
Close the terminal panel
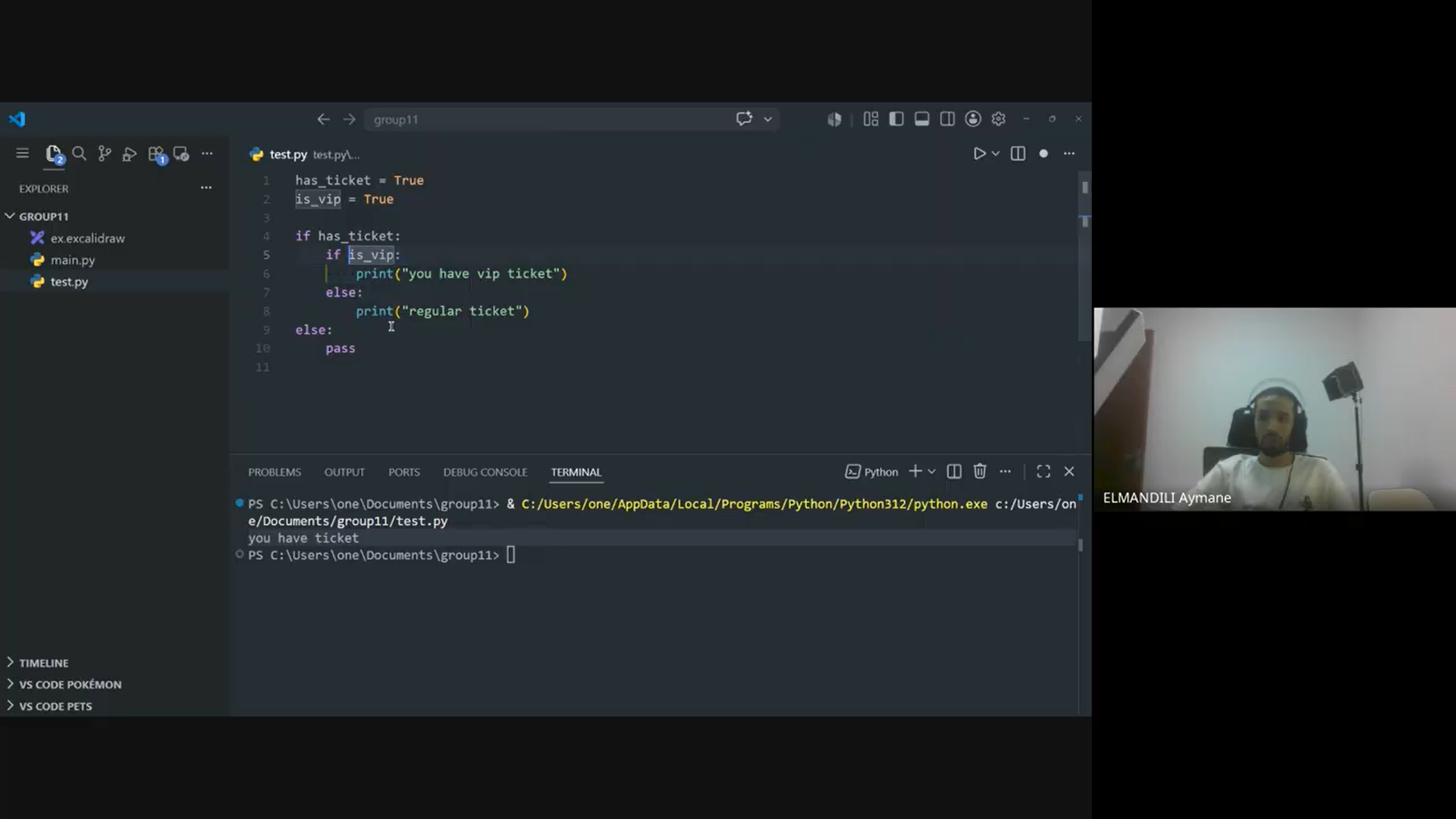tap(1069, 472)
